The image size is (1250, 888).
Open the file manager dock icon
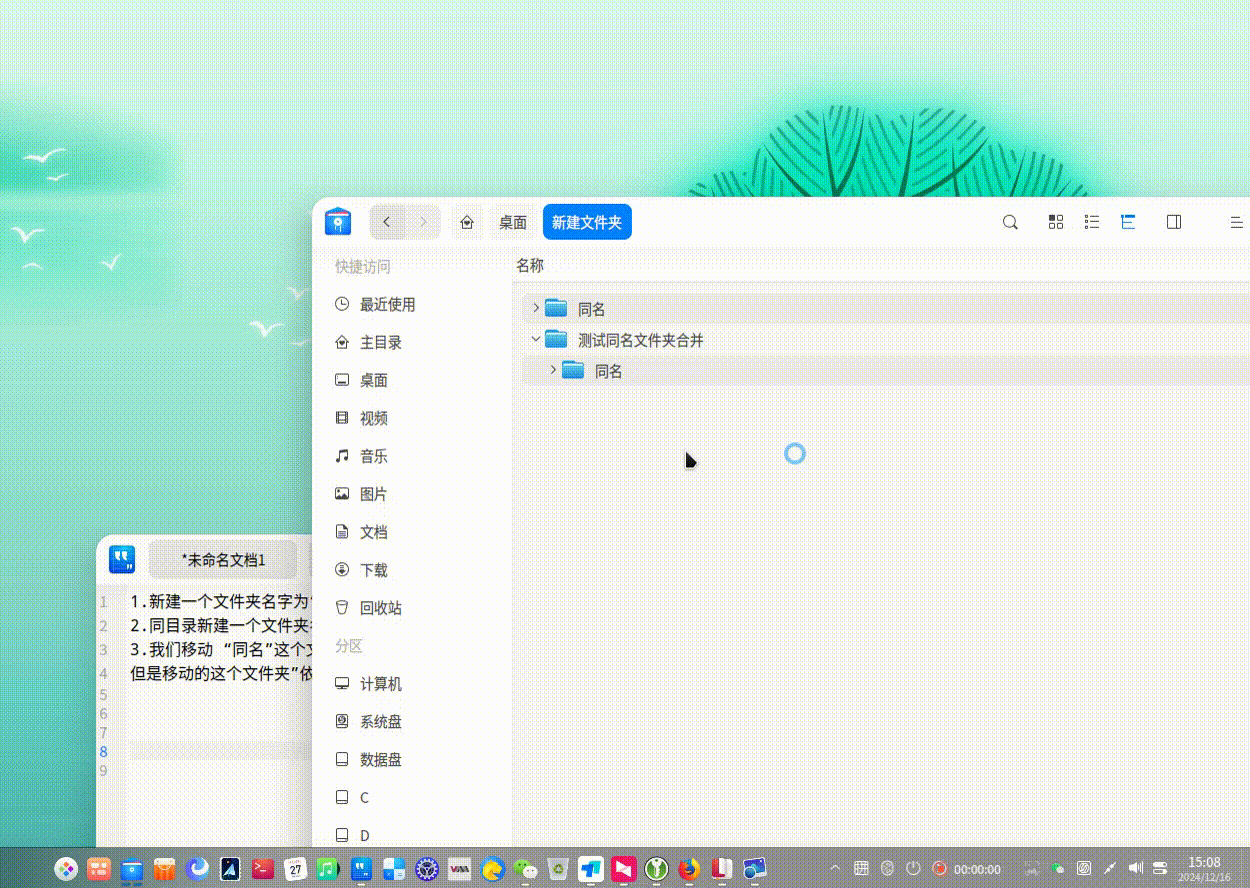click(x=132, y=869)
